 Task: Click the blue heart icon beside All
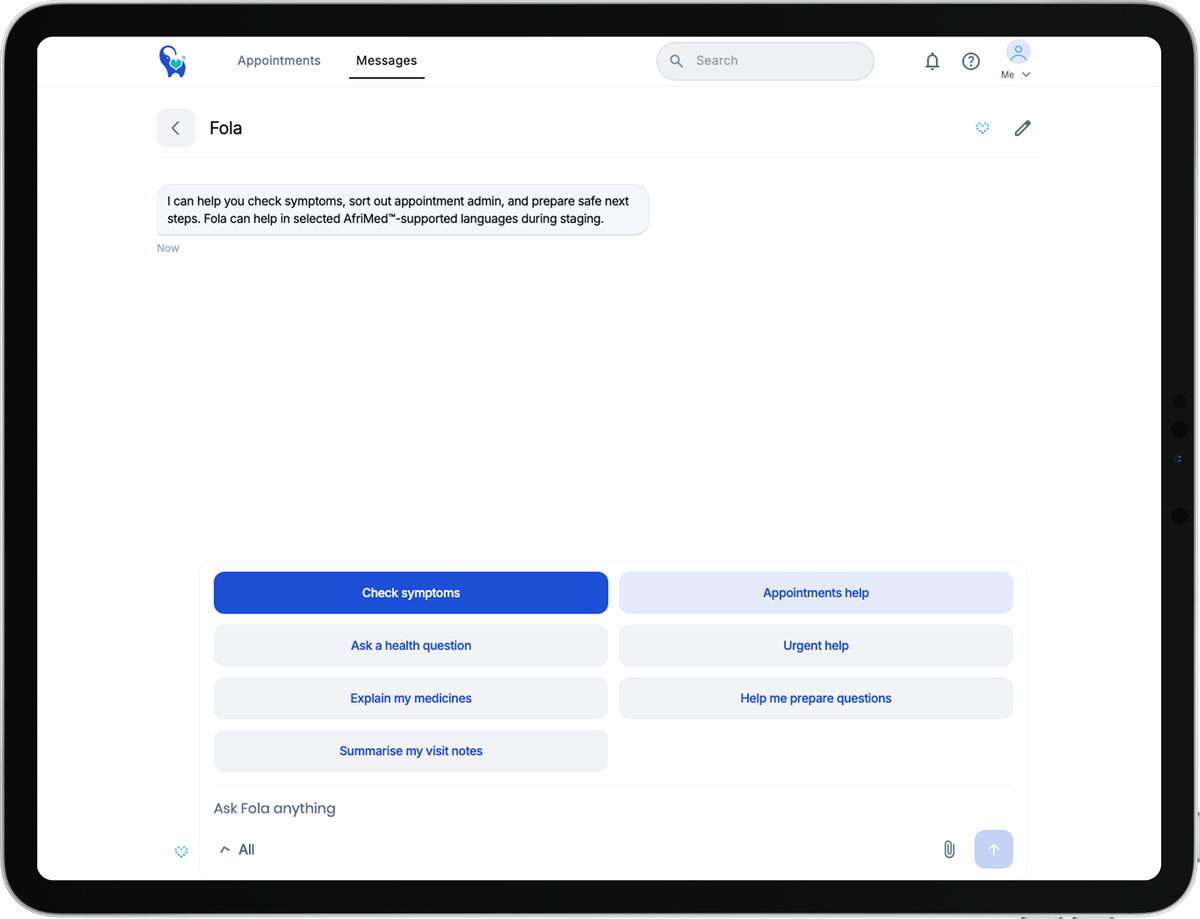click(181, 851)
